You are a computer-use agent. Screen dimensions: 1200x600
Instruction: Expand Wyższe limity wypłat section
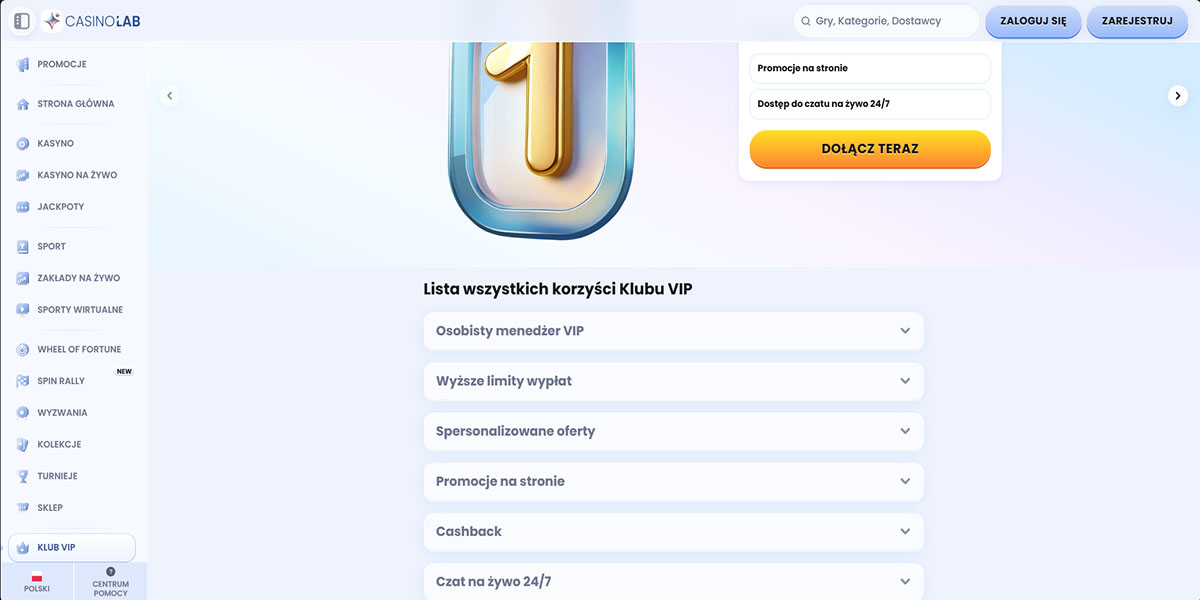673,381
